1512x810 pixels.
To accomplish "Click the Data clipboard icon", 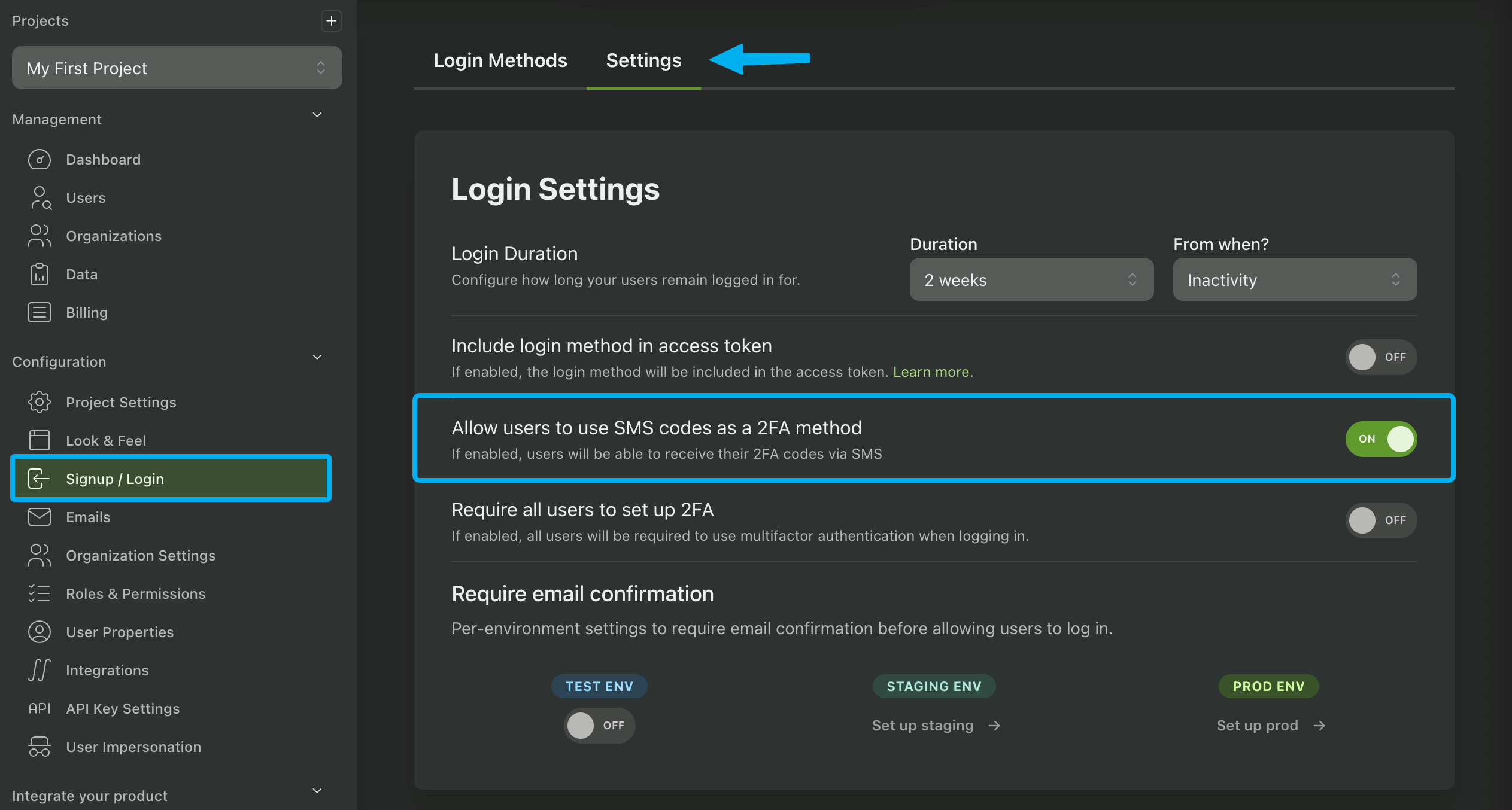I will [x=40, y=274].
